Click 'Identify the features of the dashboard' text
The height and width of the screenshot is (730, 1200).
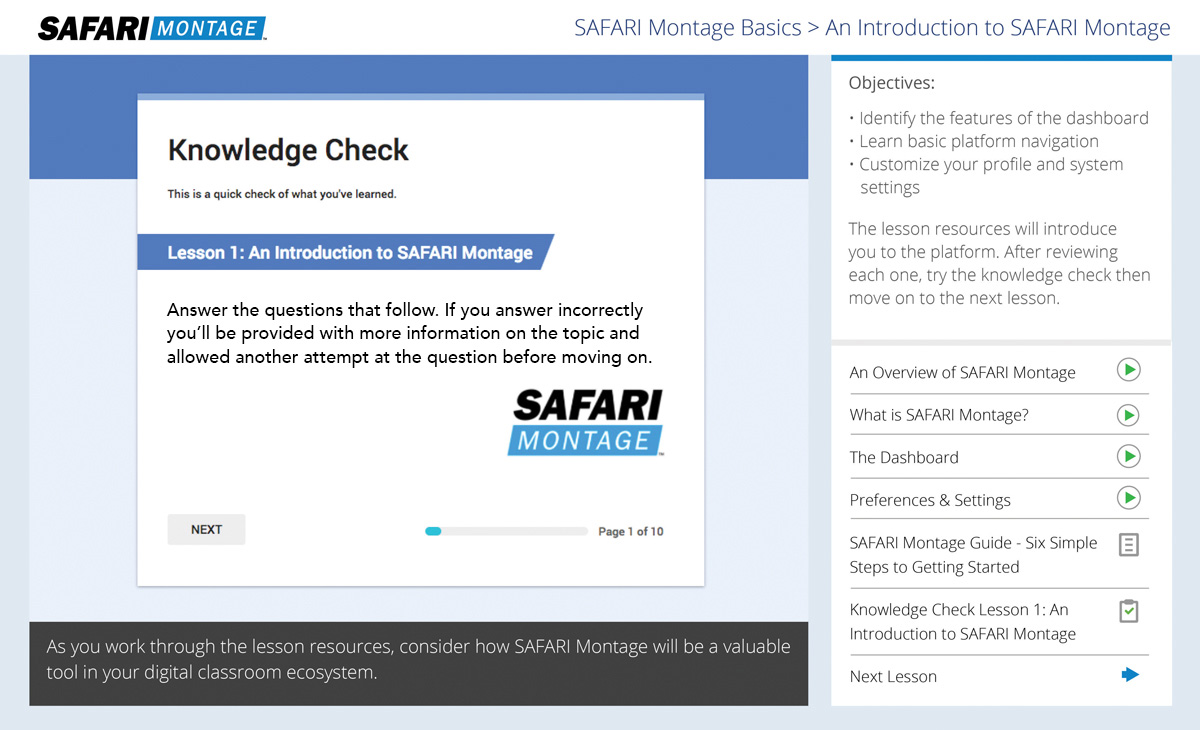pyautogui.click(x=1003, y=118)
